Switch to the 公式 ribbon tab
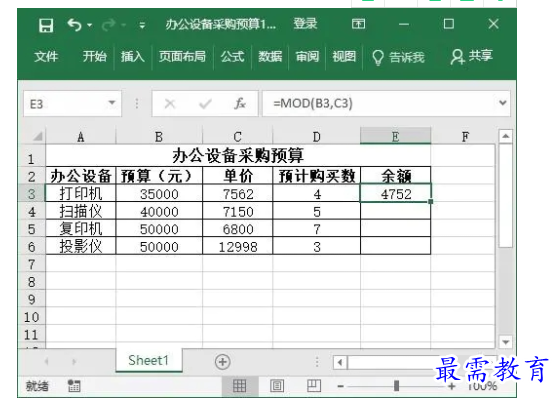The height and width of the screenshot is (401, 557). (232, 56)
